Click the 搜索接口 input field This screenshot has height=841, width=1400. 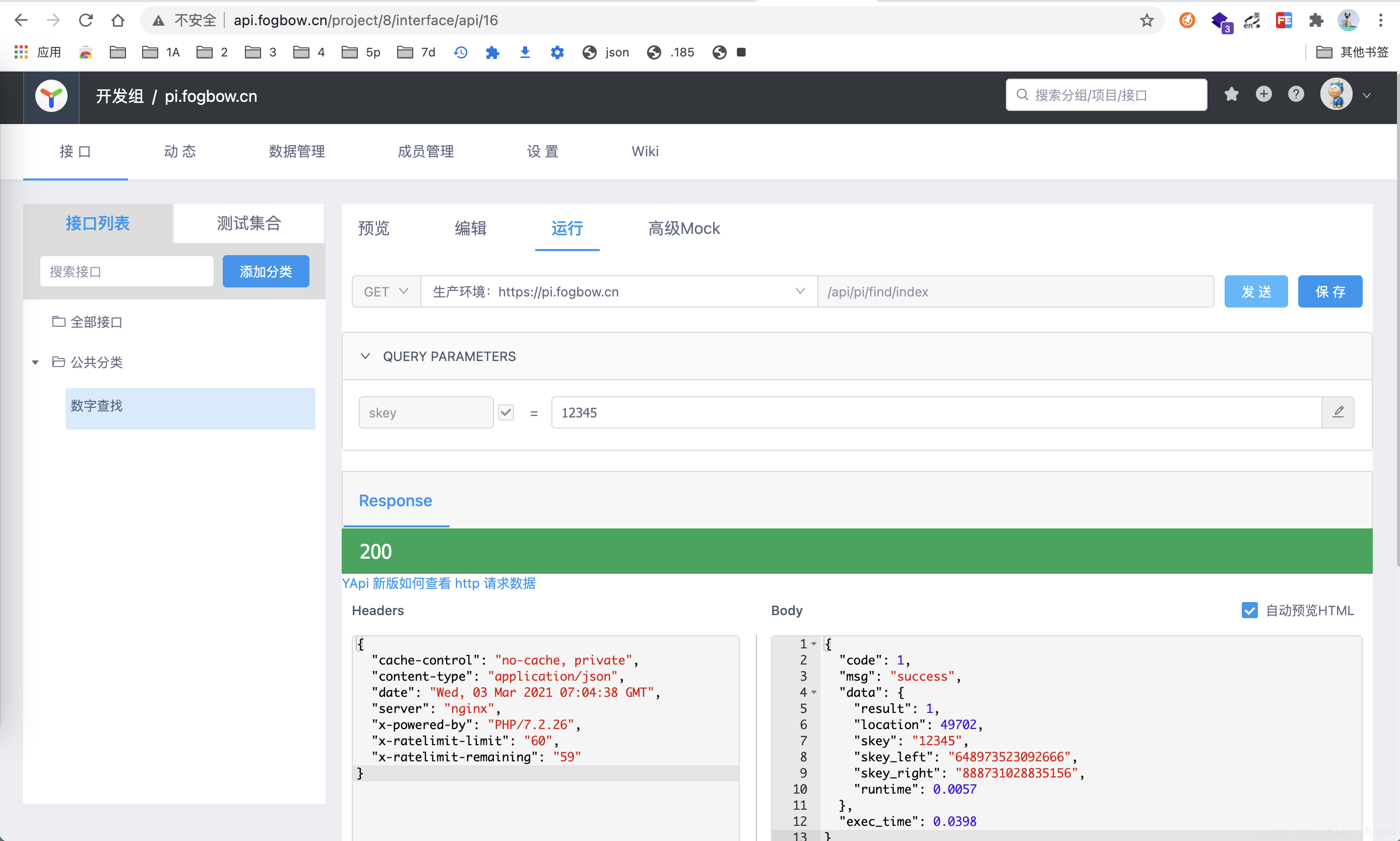(126, 271)
